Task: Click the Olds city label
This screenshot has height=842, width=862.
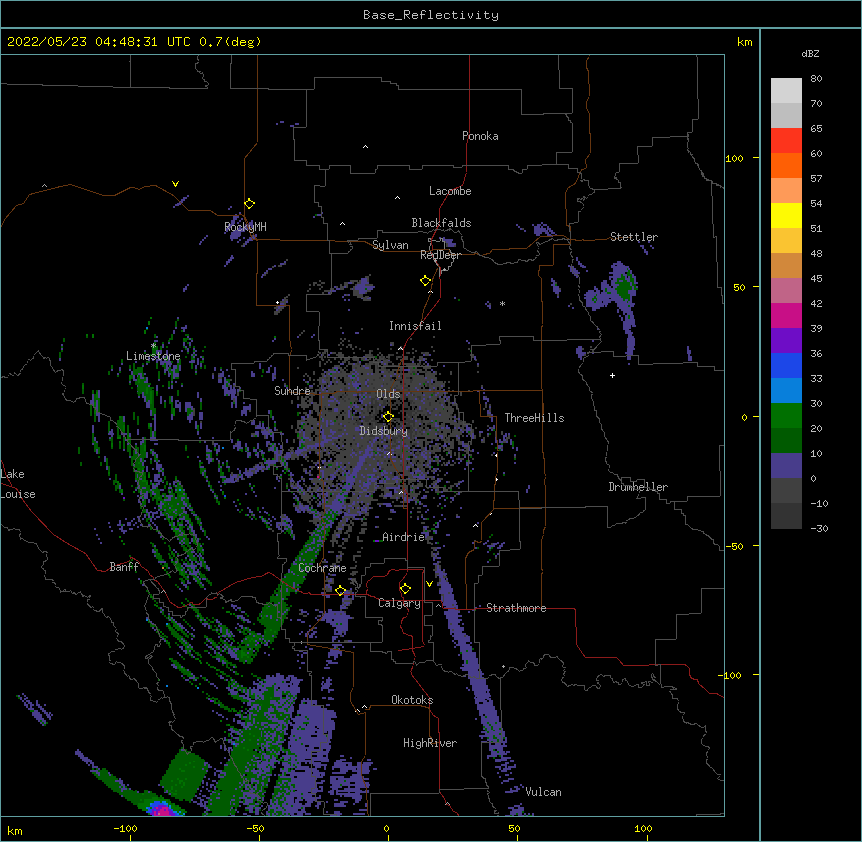Action: pyautogui.click(x=388, y=394)
